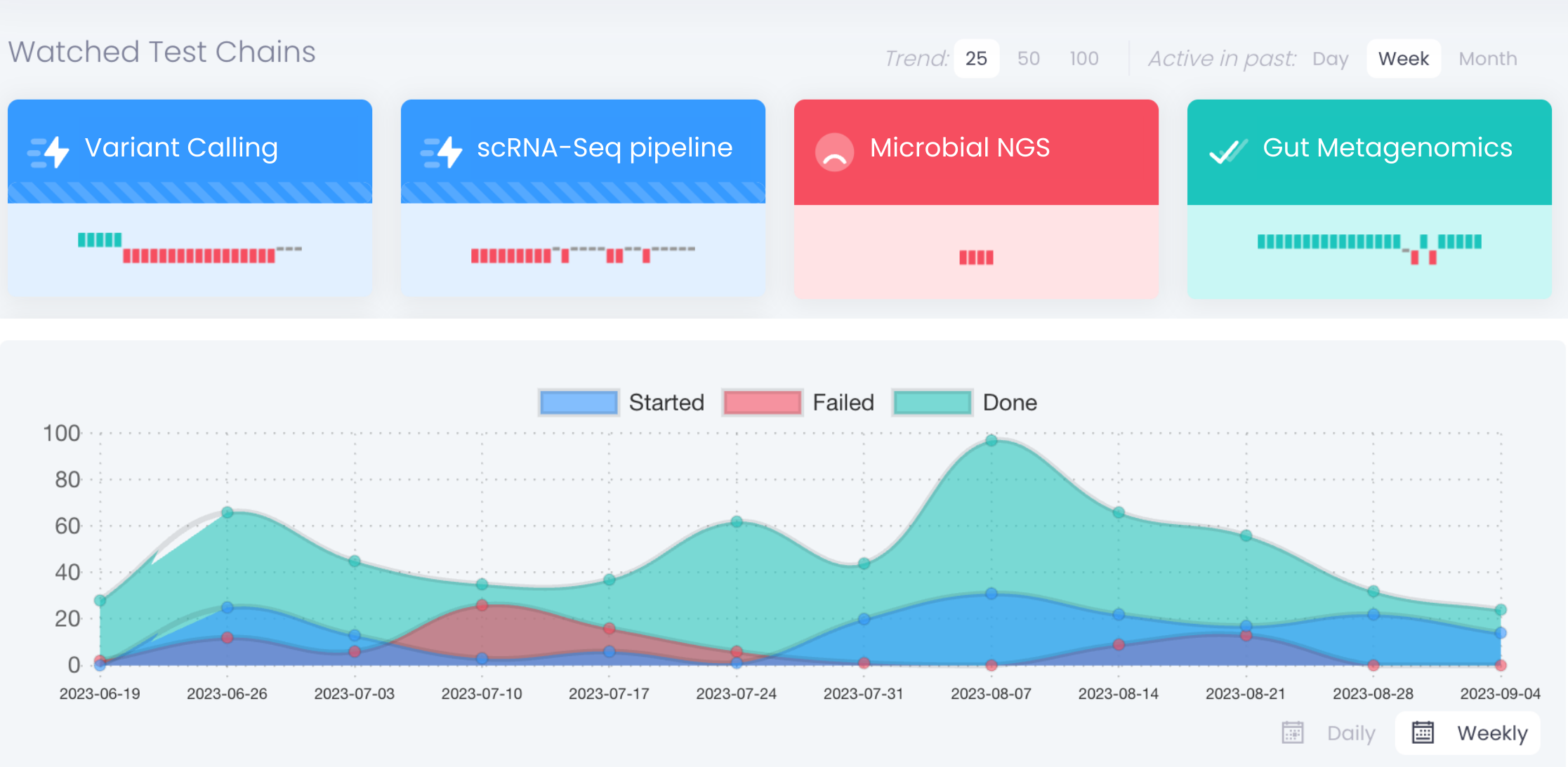Select the Started legend swatch in the chart
The width and height of the screenshot is (1568, 767).
point(578,402)
